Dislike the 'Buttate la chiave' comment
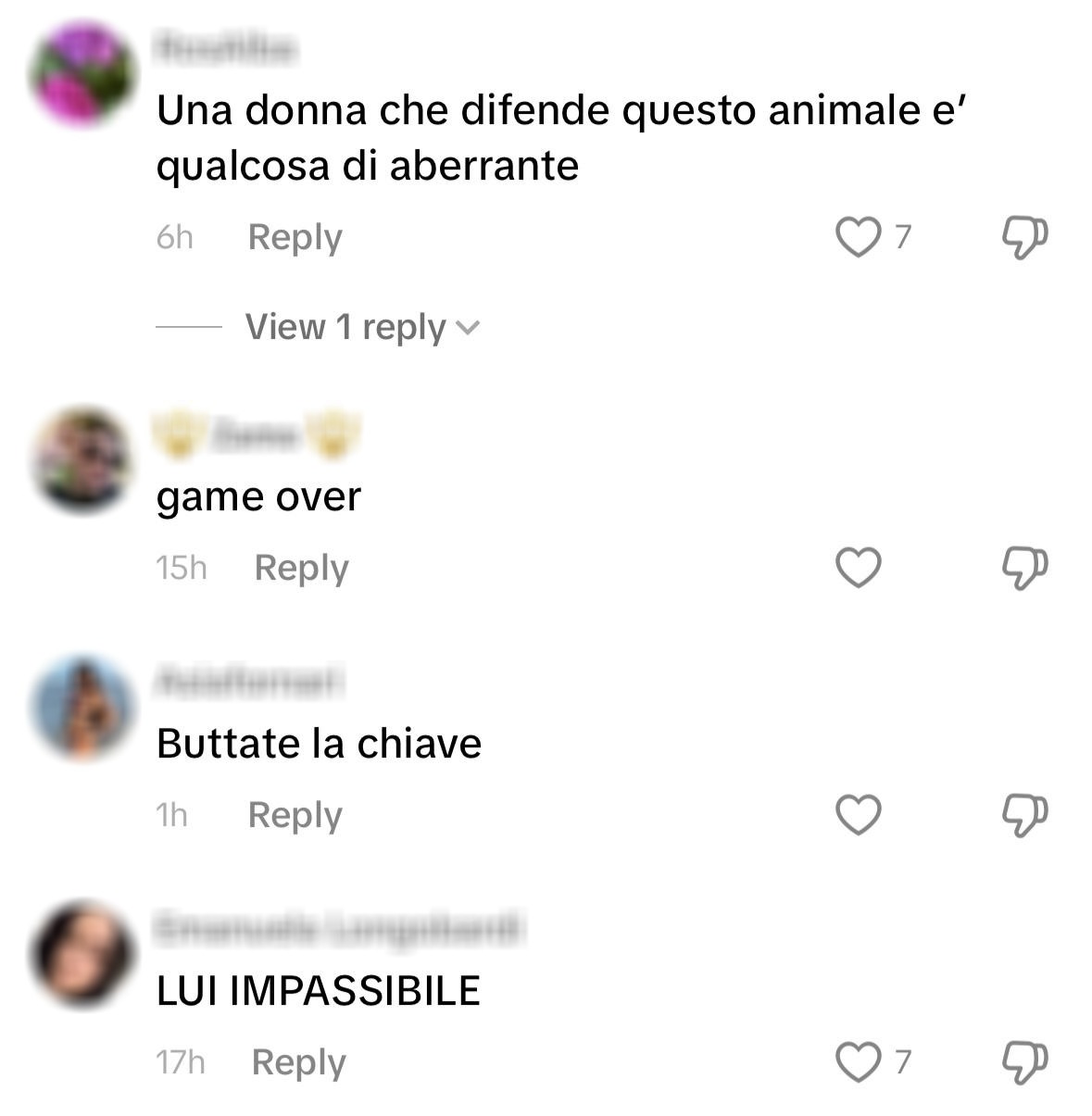Image resolution: width=1092 pixels, height=1116 pixels. coord(1024,814)
